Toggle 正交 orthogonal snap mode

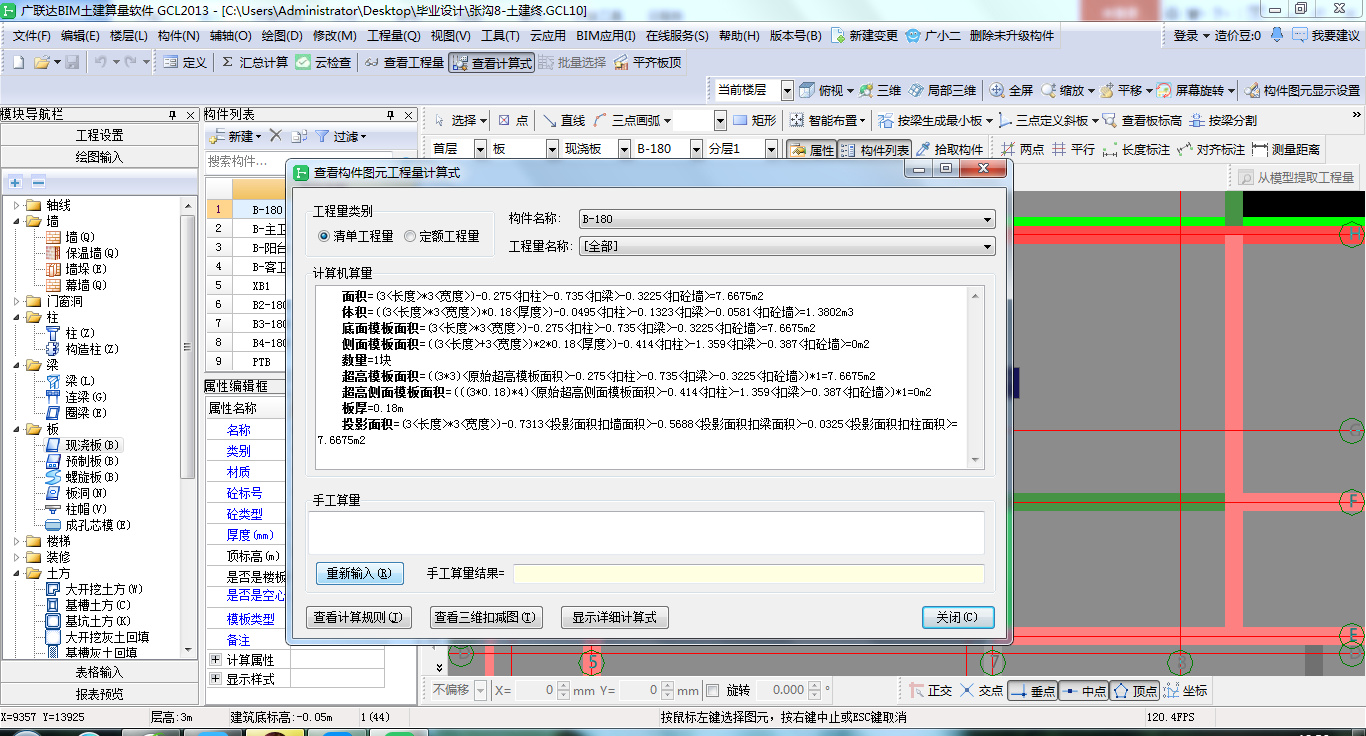coord(930,690)
